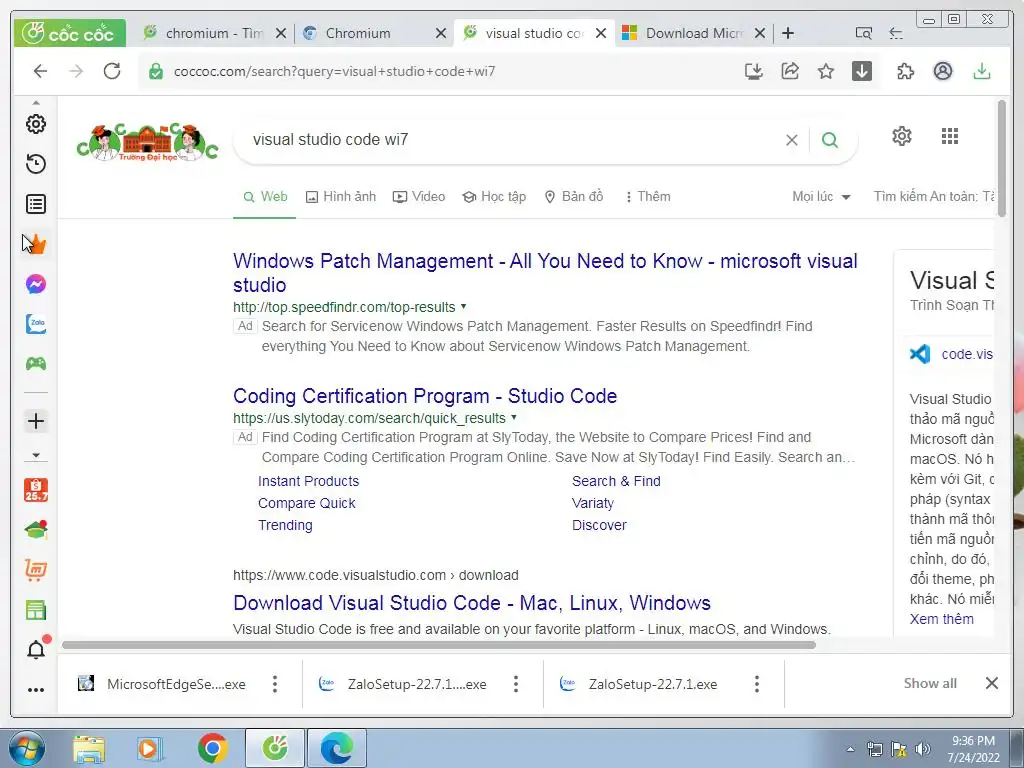Open the apps grid icon on page
Viewport: 1024px width, 768px height.
coord(950,136)
